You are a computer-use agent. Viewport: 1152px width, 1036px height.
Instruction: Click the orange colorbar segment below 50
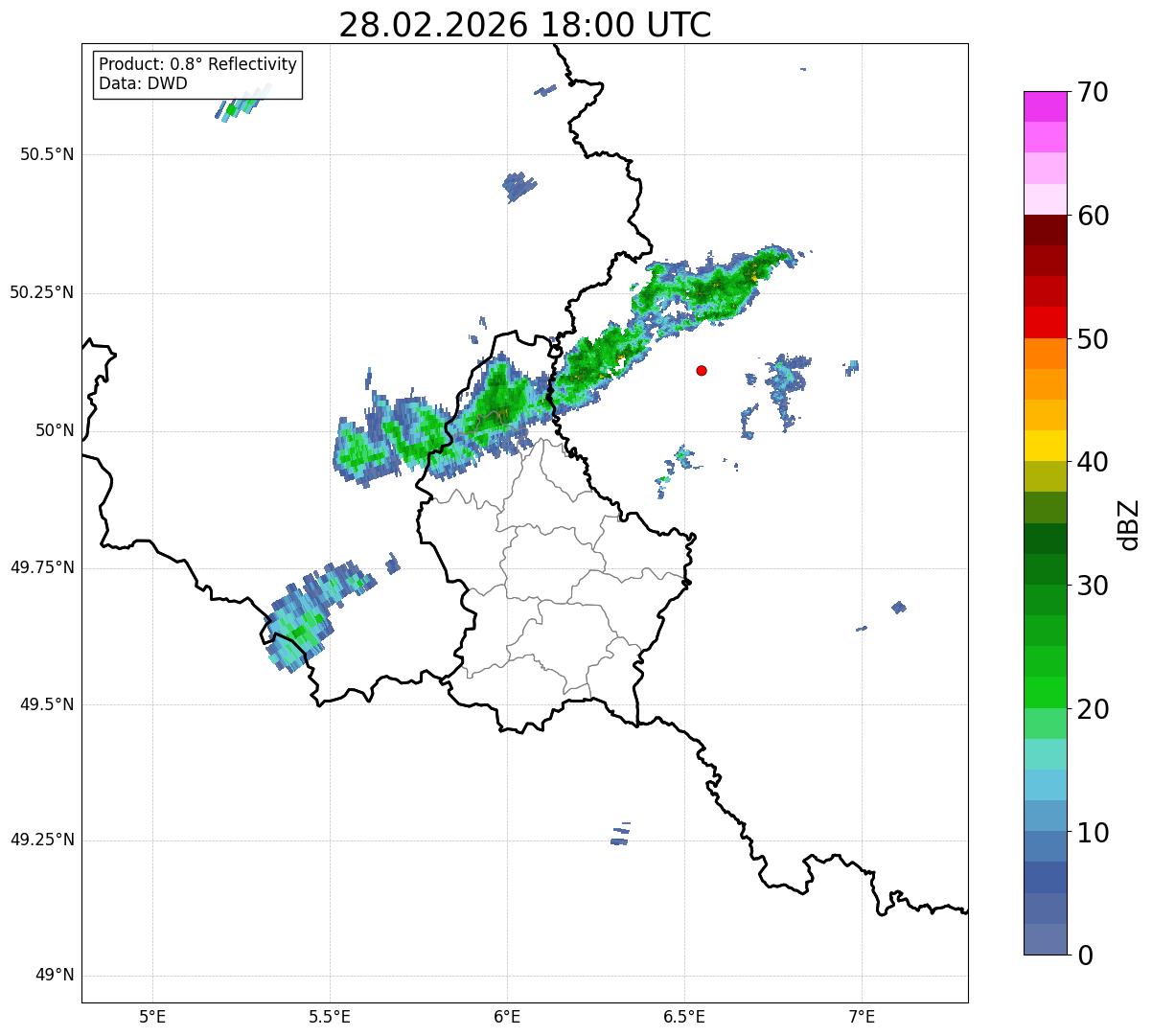point(1046,354)
